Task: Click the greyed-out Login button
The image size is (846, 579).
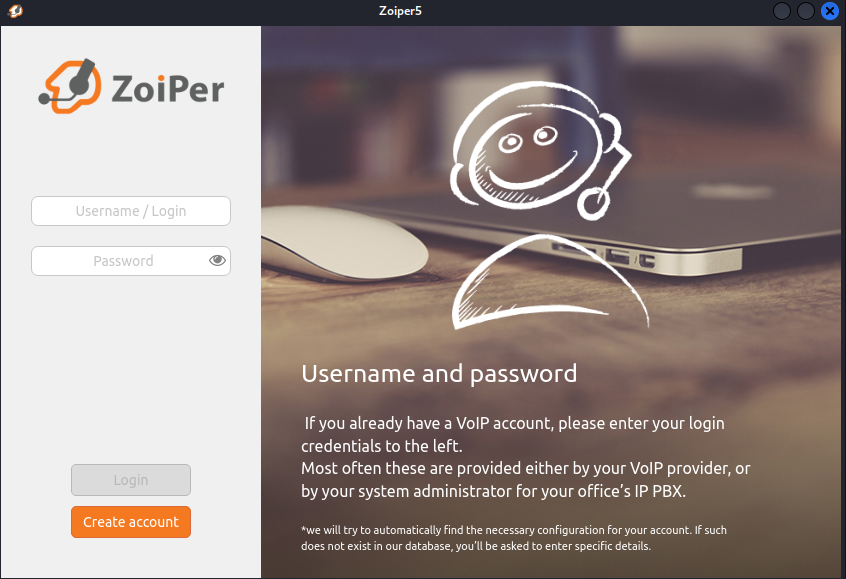Action: tap(131, 480)
